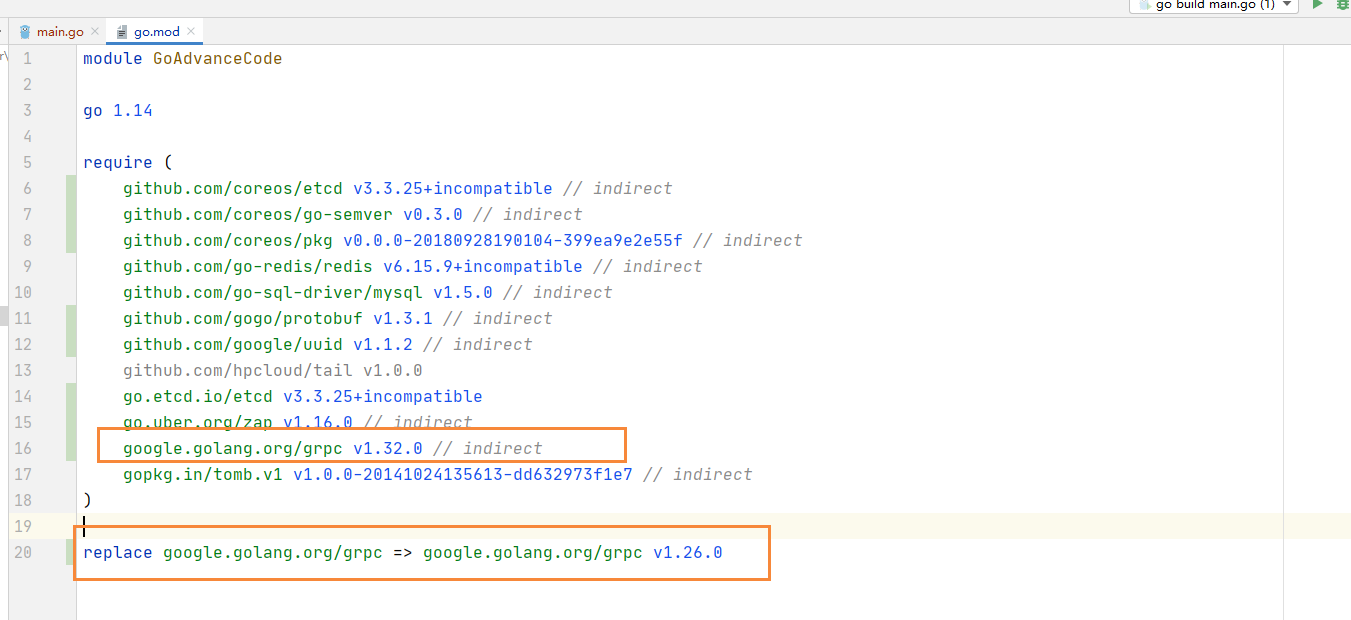Click the green change marker beside line 15
1351x620 pixels.
(71, 422)
